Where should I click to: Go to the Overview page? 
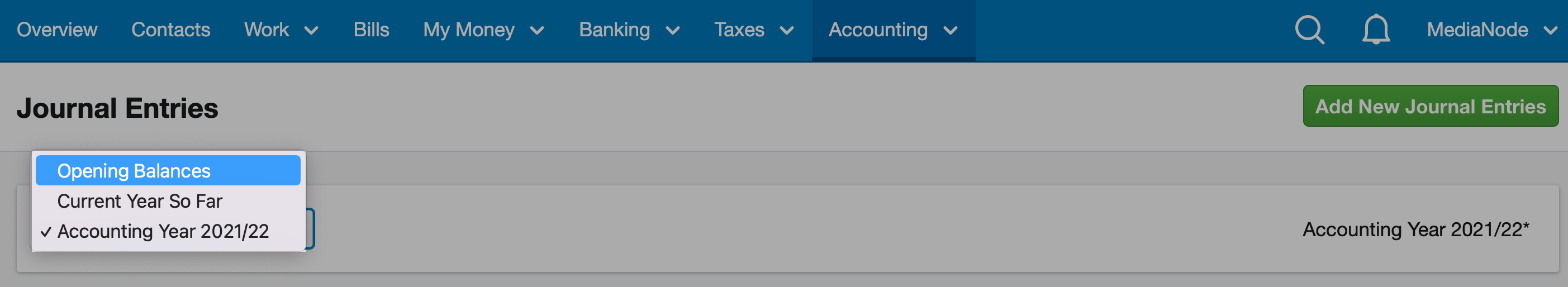(56, 30)
